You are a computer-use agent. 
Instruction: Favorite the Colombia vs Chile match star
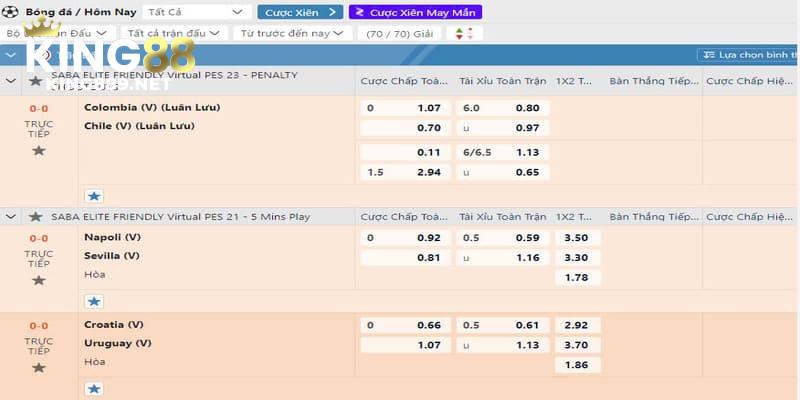[x=39, y=151]
